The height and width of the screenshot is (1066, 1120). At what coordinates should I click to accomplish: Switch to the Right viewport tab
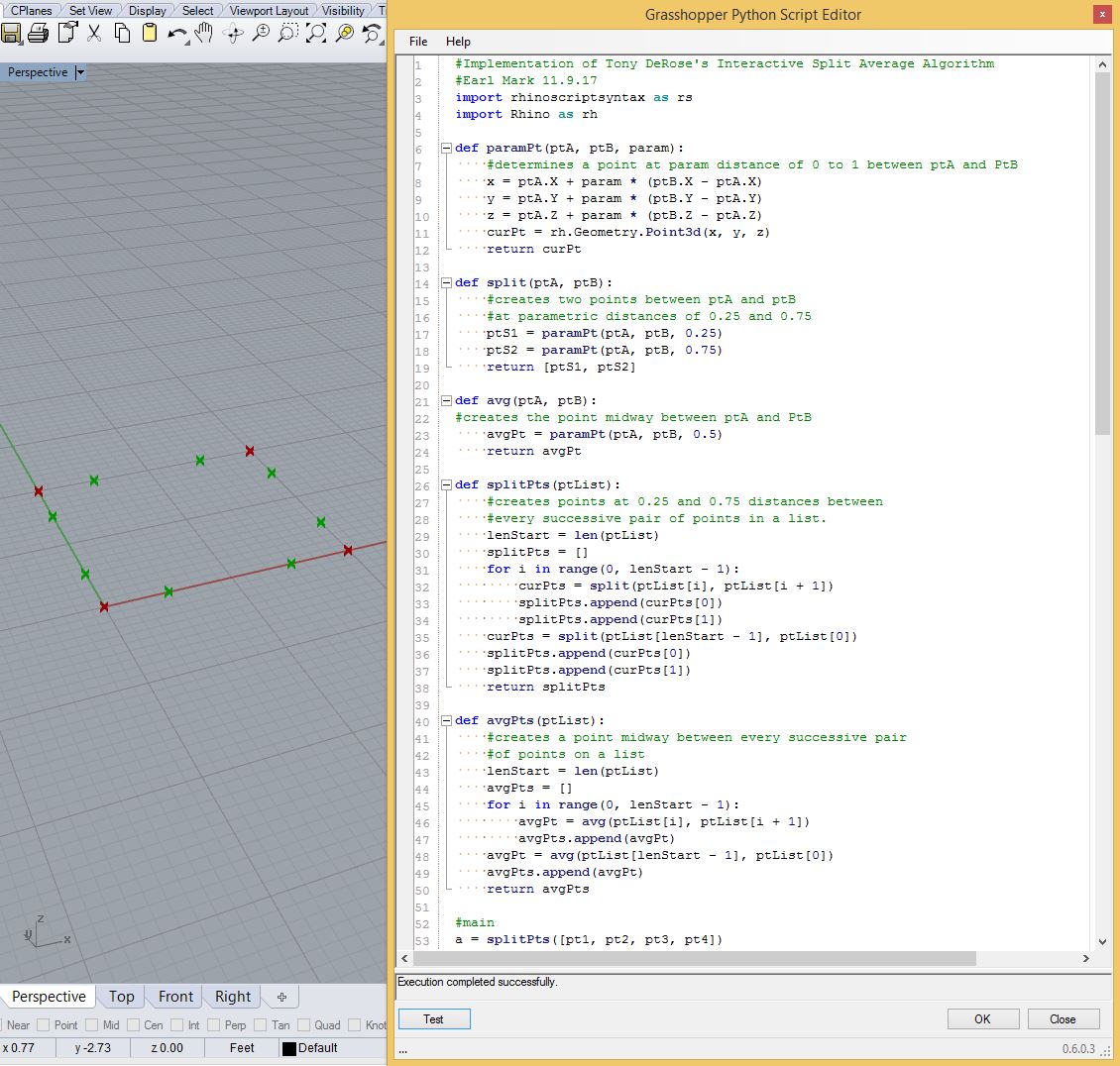tap(233, 997)
